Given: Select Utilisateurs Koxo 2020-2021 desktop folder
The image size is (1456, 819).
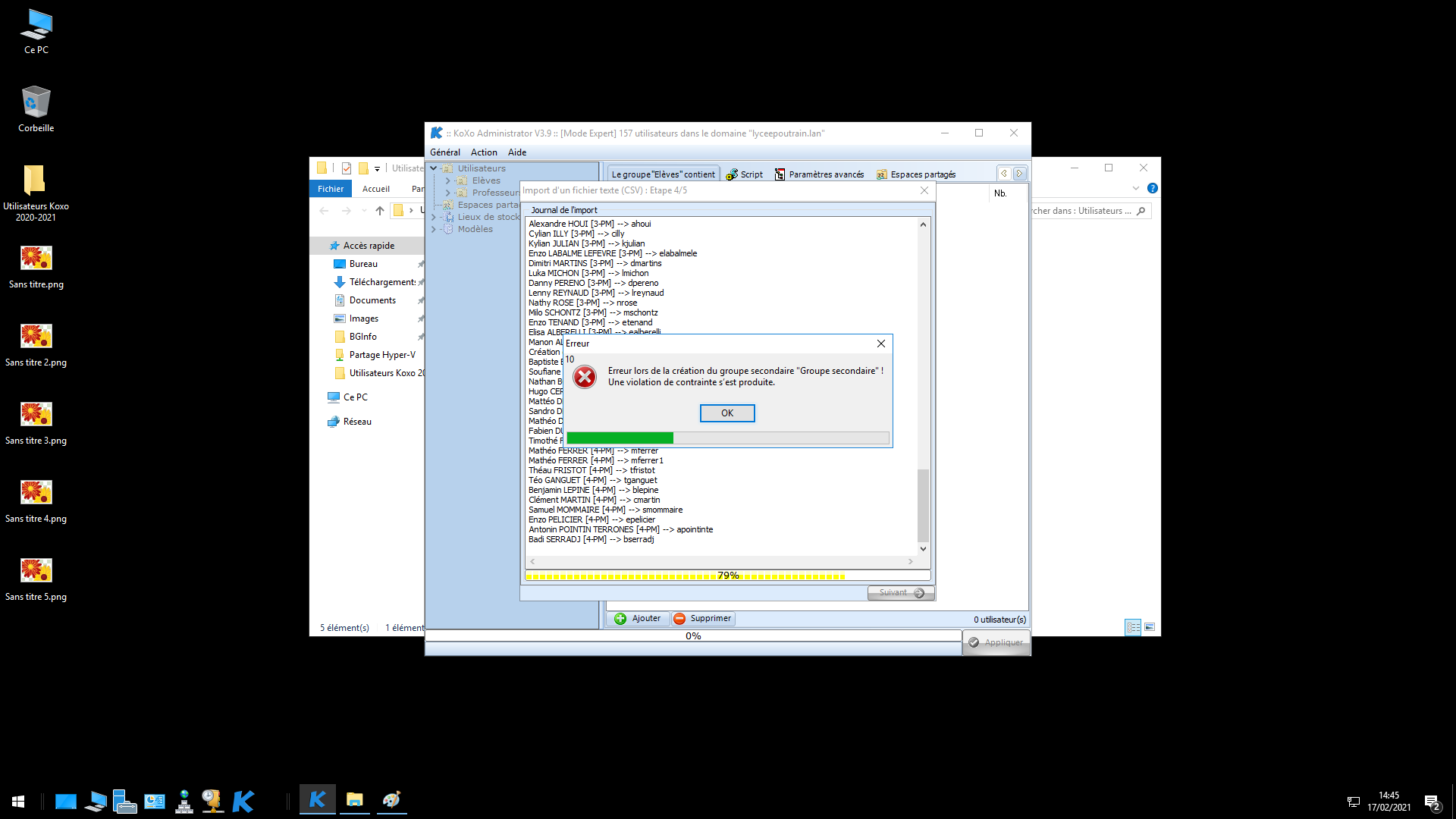Looking at the screenshot, I should pyautogui.click(x=36, y=193).
